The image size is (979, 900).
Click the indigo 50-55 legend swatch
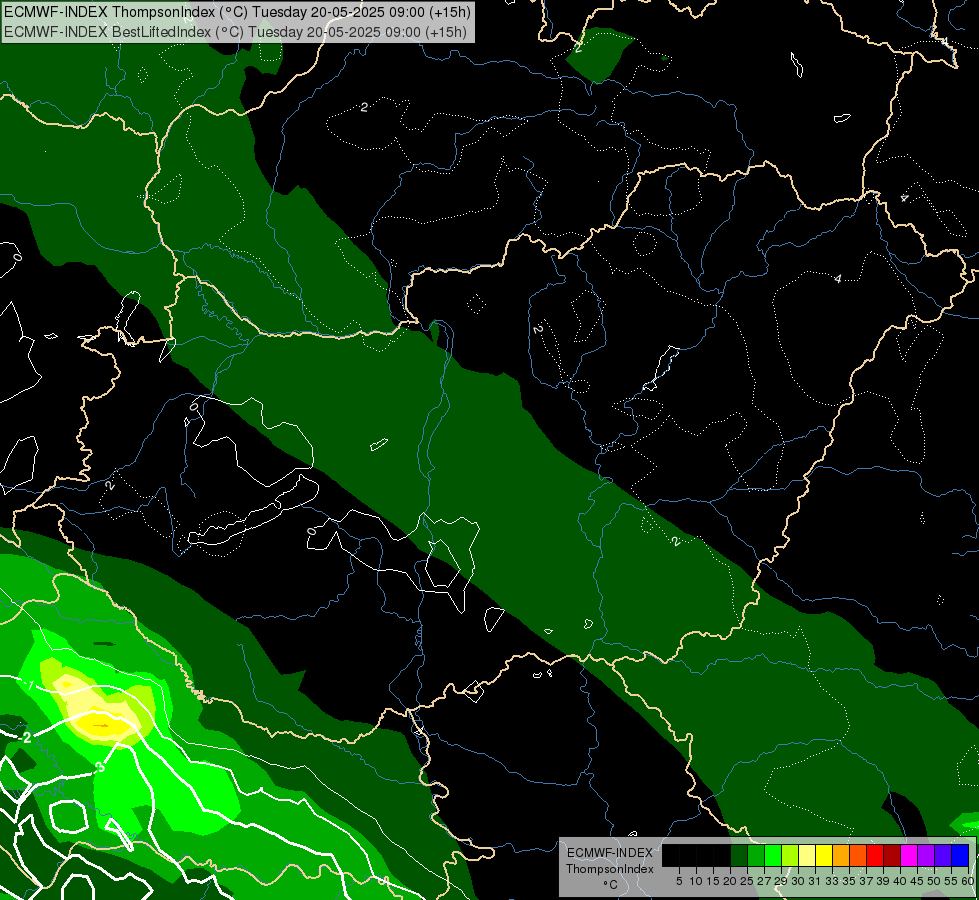943,856
